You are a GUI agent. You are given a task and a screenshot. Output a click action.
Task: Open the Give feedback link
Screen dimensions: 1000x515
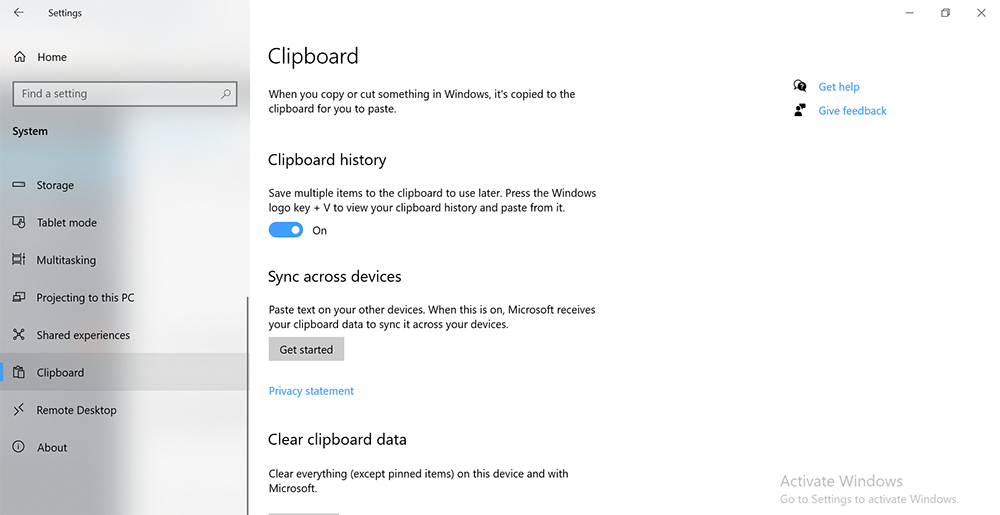[852, 110]
